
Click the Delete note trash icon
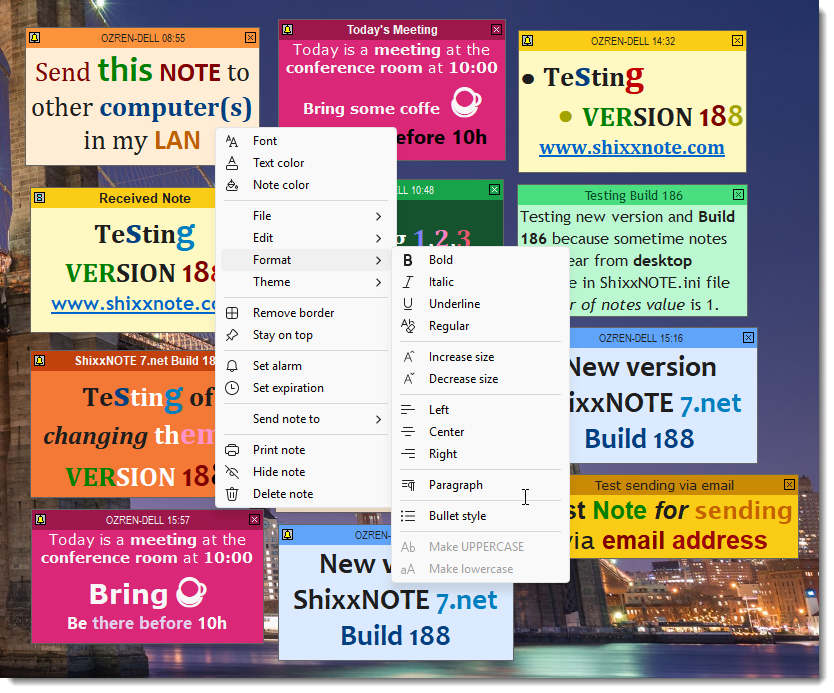click(232, 494)
